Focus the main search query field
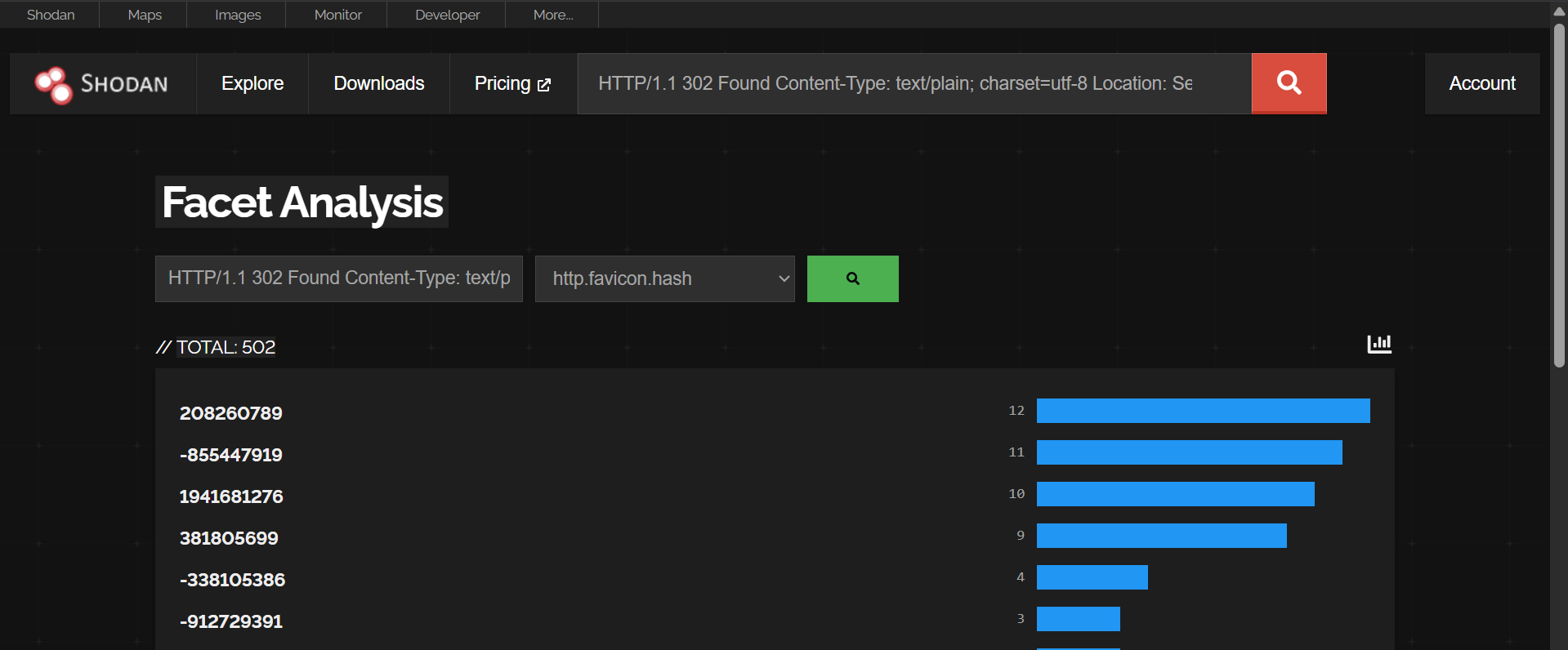 (x=914, y=84)
